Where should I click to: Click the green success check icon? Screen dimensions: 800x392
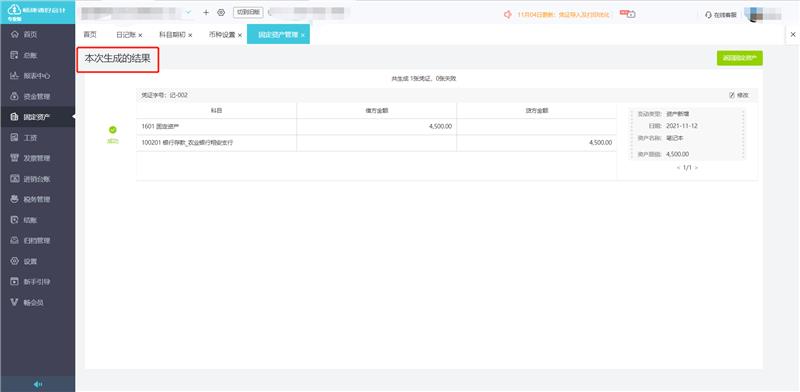(x=113, y=130)
